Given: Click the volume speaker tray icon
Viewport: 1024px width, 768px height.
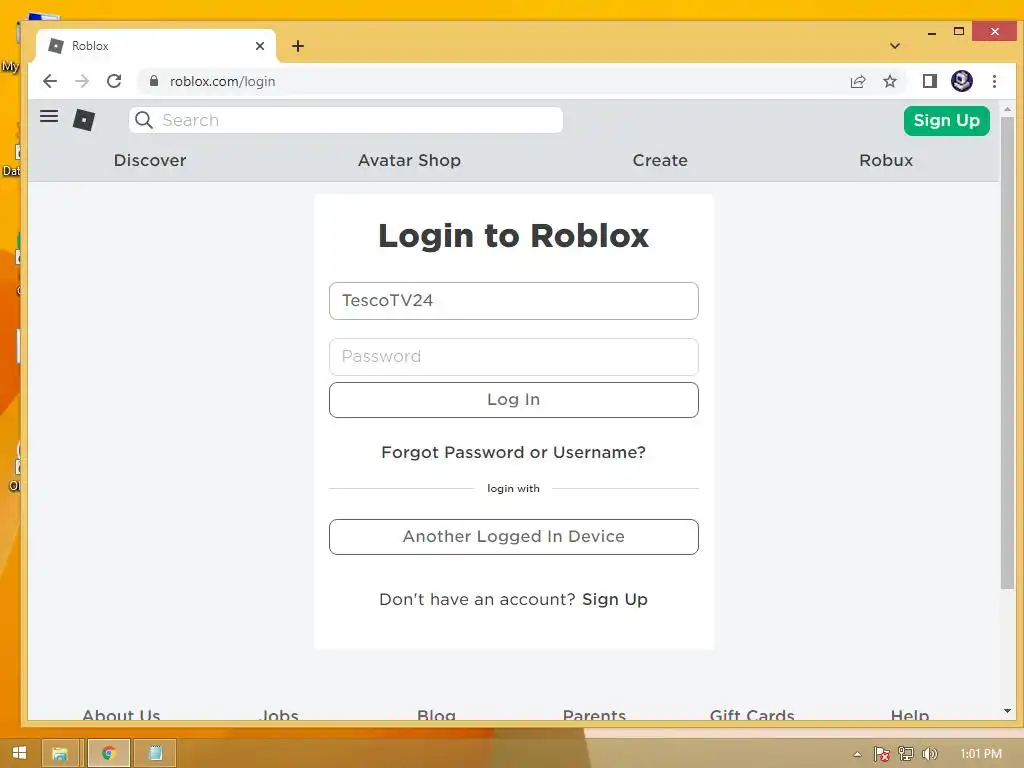Looking at the screenshot, I should tap(929, 754).
